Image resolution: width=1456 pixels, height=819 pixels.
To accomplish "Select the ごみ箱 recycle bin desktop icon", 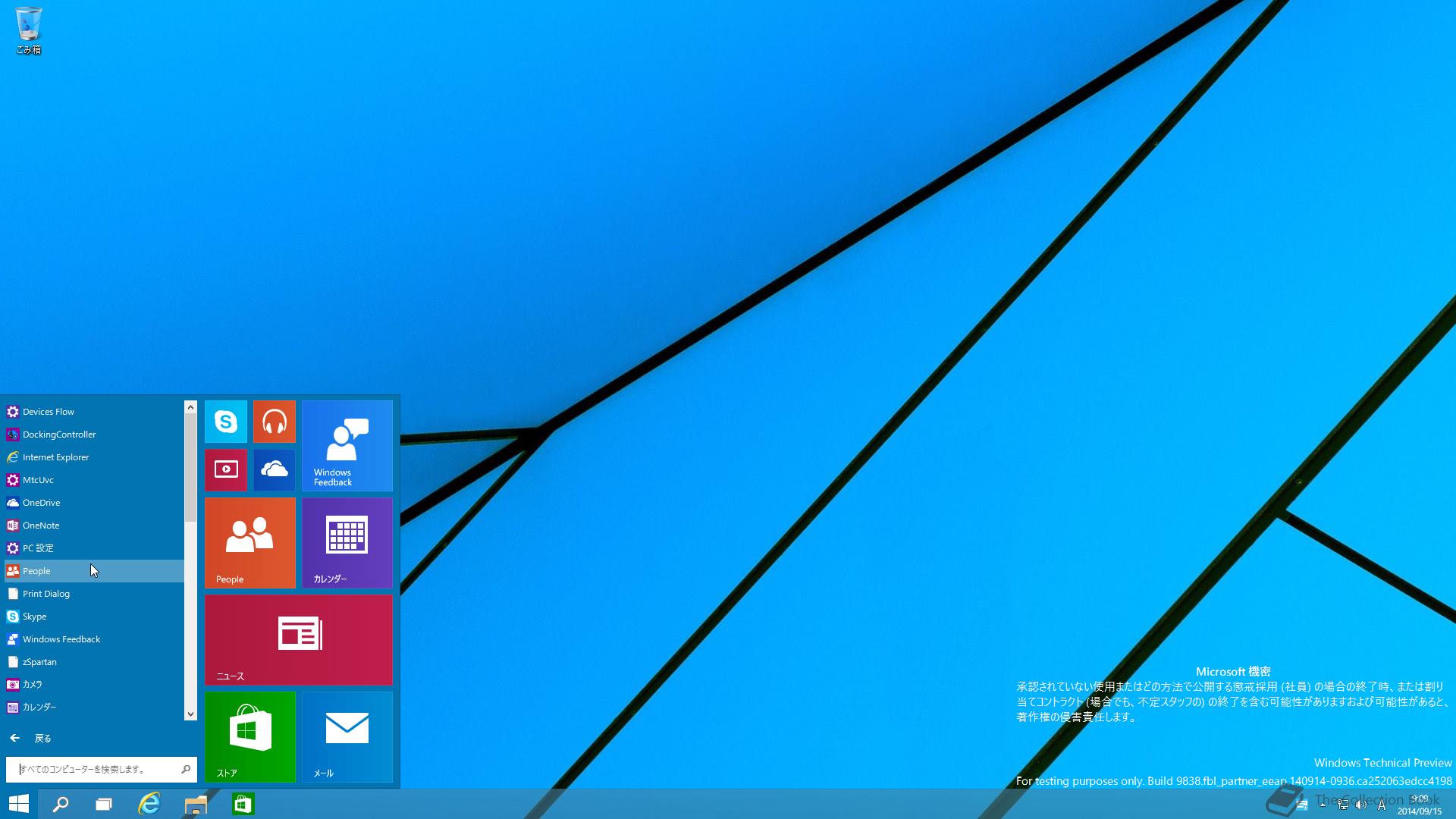I will click(28, 31).
